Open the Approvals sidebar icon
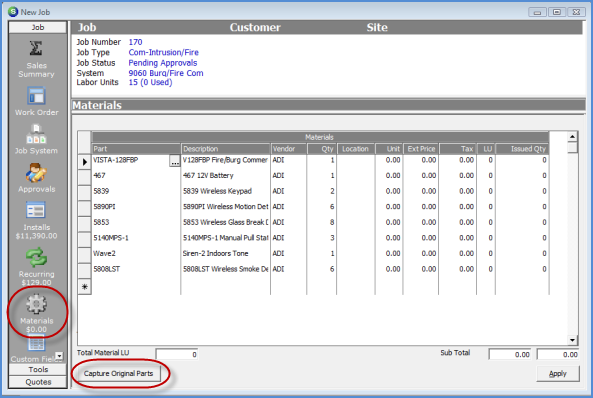 coord(36,173)
